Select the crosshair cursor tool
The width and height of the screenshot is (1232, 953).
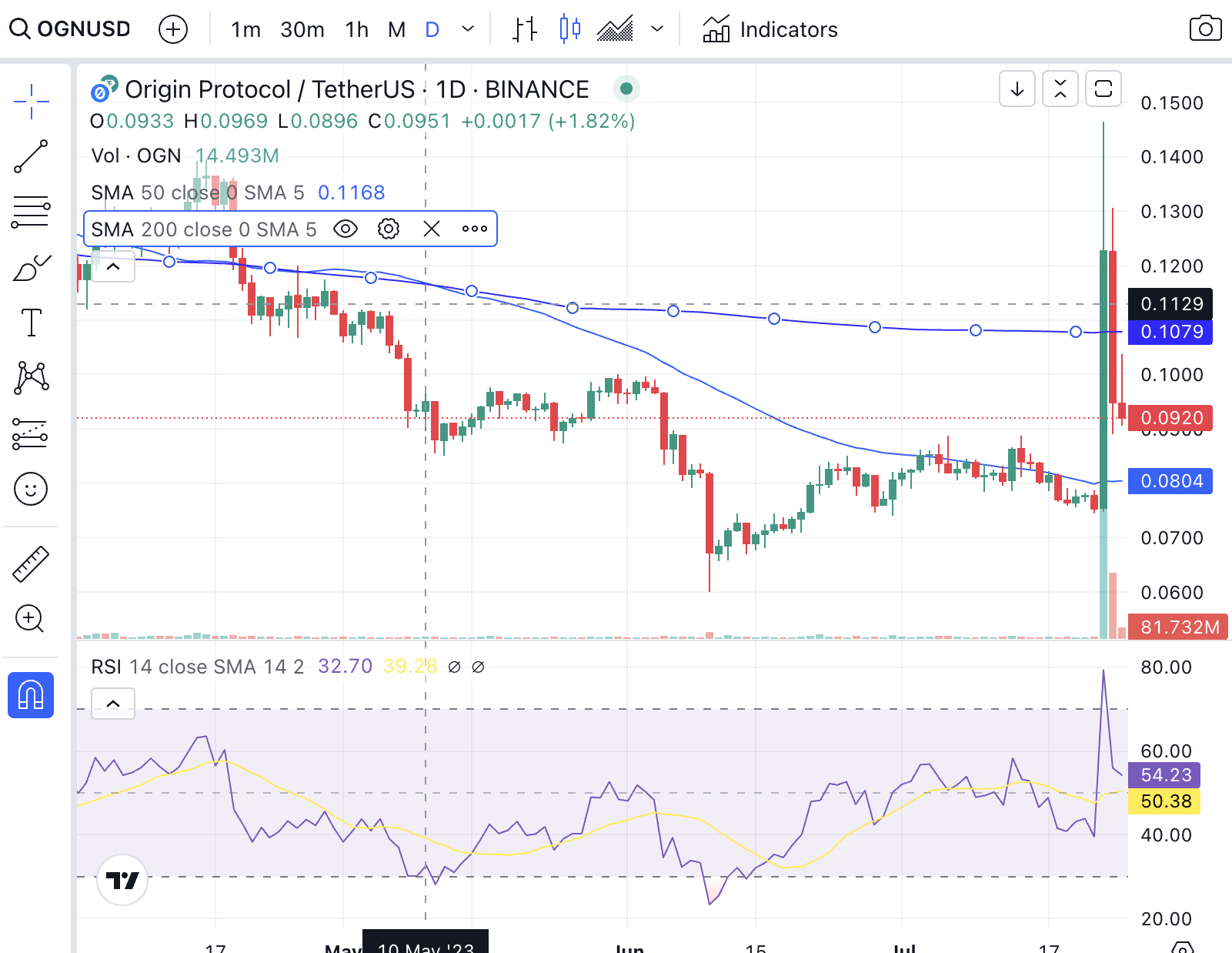[x=32, y=102]
